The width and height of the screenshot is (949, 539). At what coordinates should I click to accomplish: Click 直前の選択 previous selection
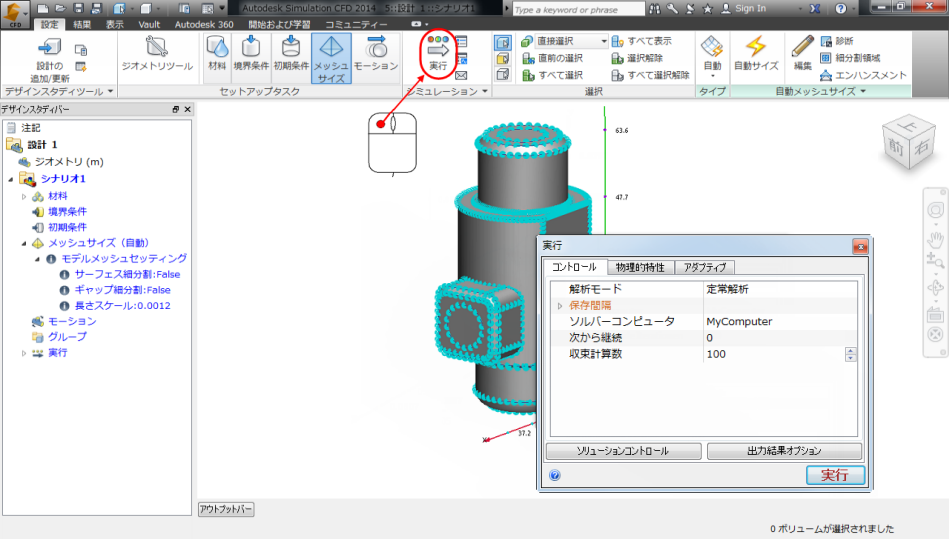[553, 58]
